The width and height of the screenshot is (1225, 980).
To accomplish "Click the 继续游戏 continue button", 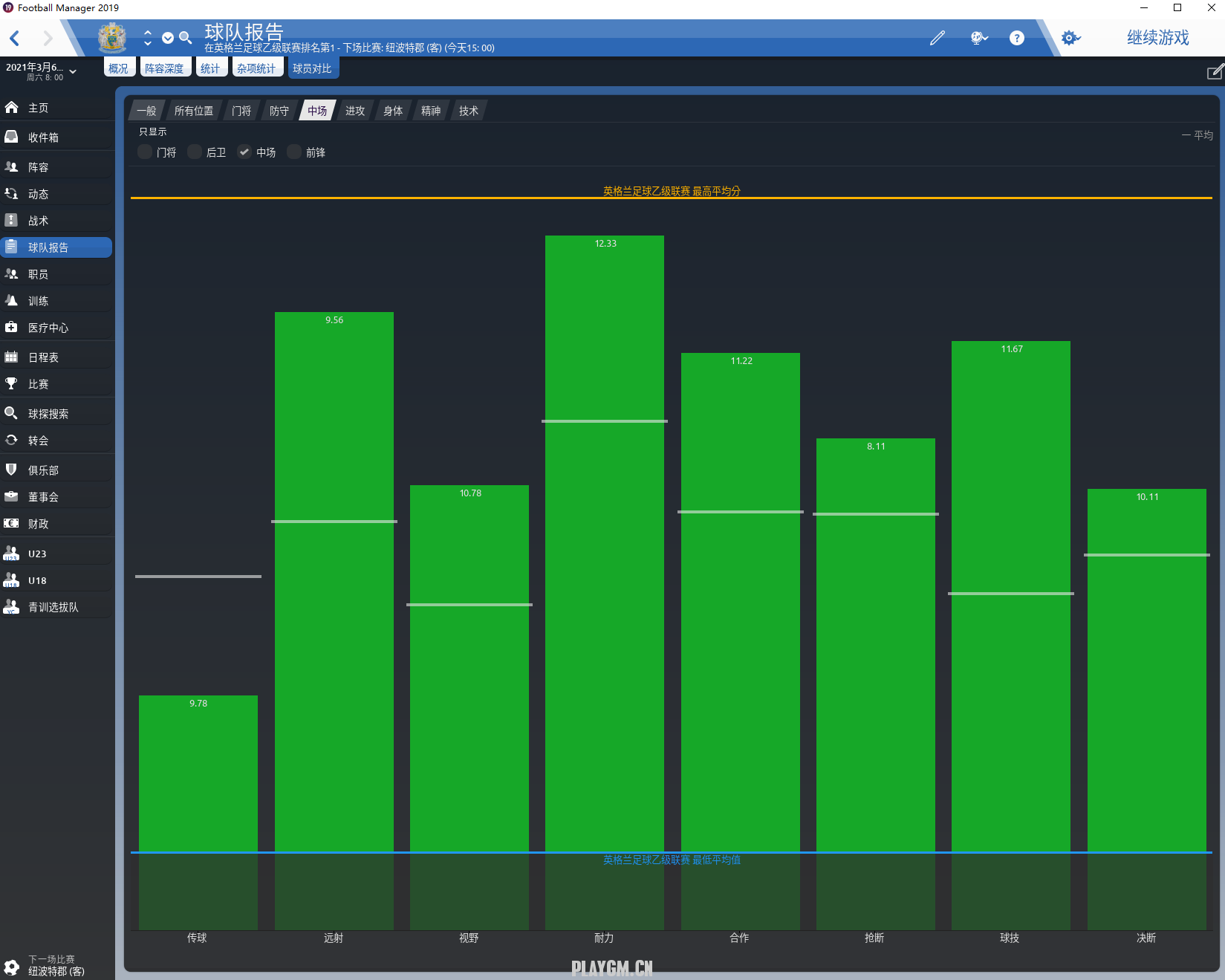I will tap(1157, 38).
